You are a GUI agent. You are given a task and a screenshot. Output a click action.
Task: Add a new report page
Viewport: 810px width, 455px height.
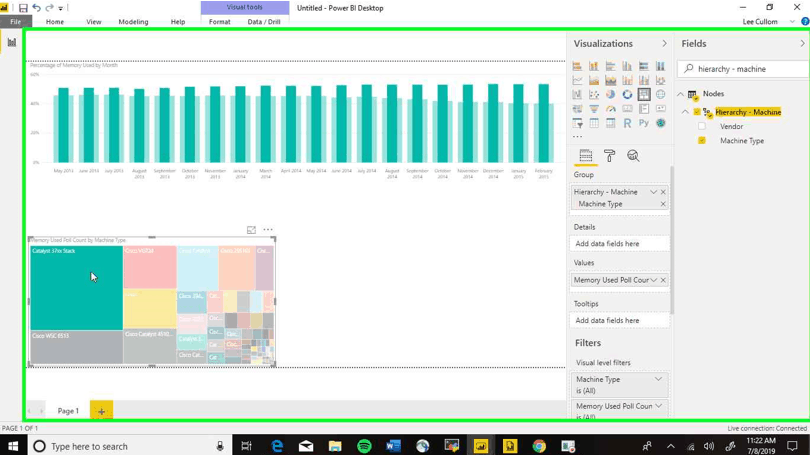coord(101,411)
